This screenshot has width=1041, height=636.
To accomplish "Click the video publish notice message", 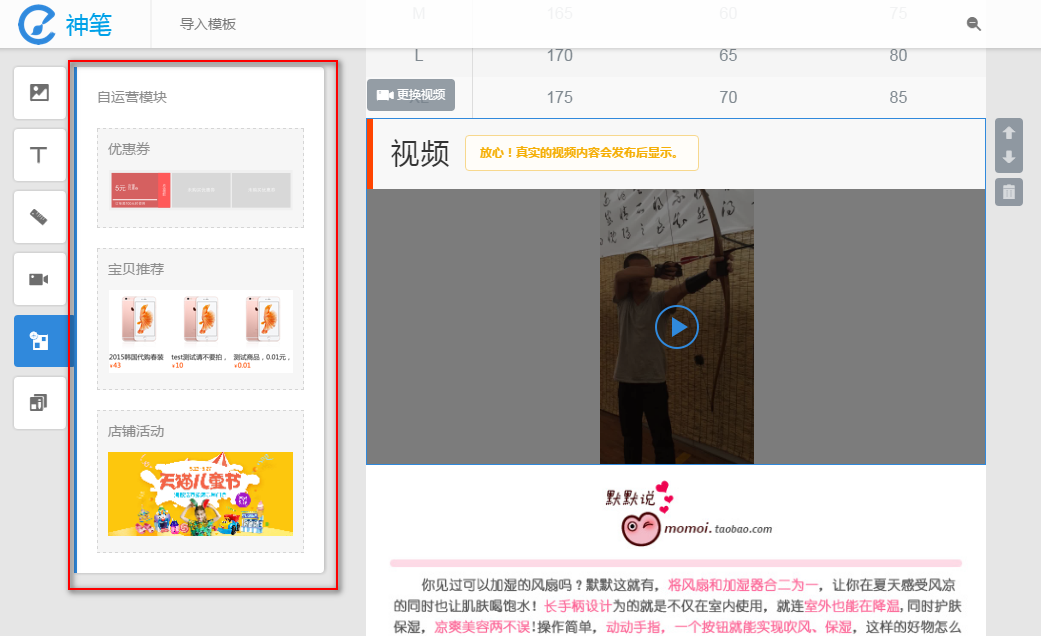I will pyautogui.click(x=581, y=153).
